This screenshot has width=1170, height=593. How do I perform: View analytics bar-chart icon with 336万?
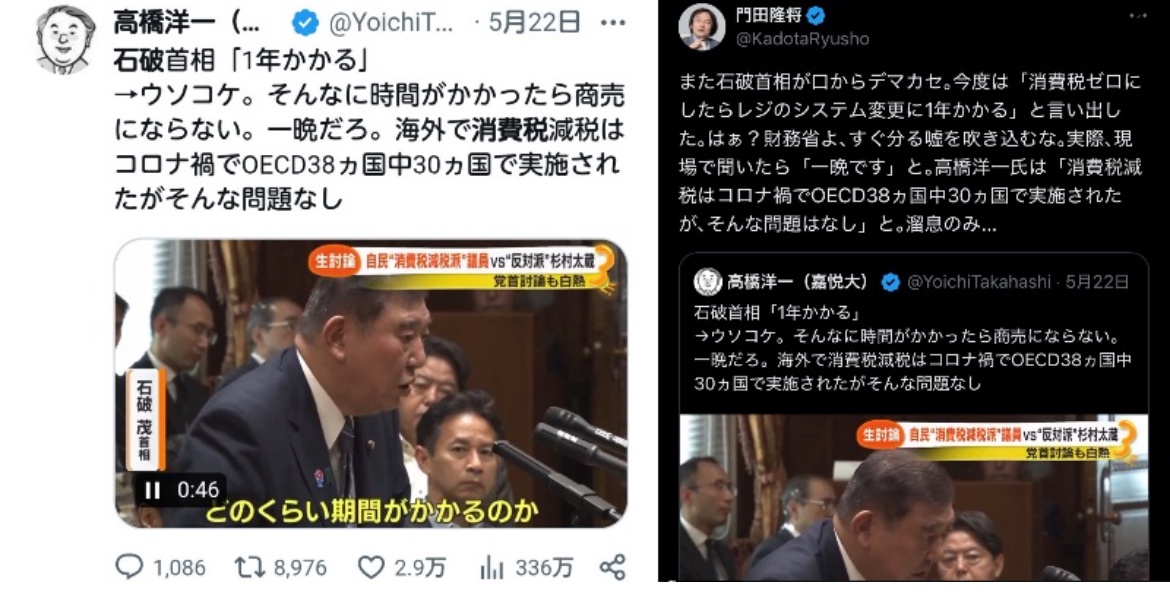point(492,568)
